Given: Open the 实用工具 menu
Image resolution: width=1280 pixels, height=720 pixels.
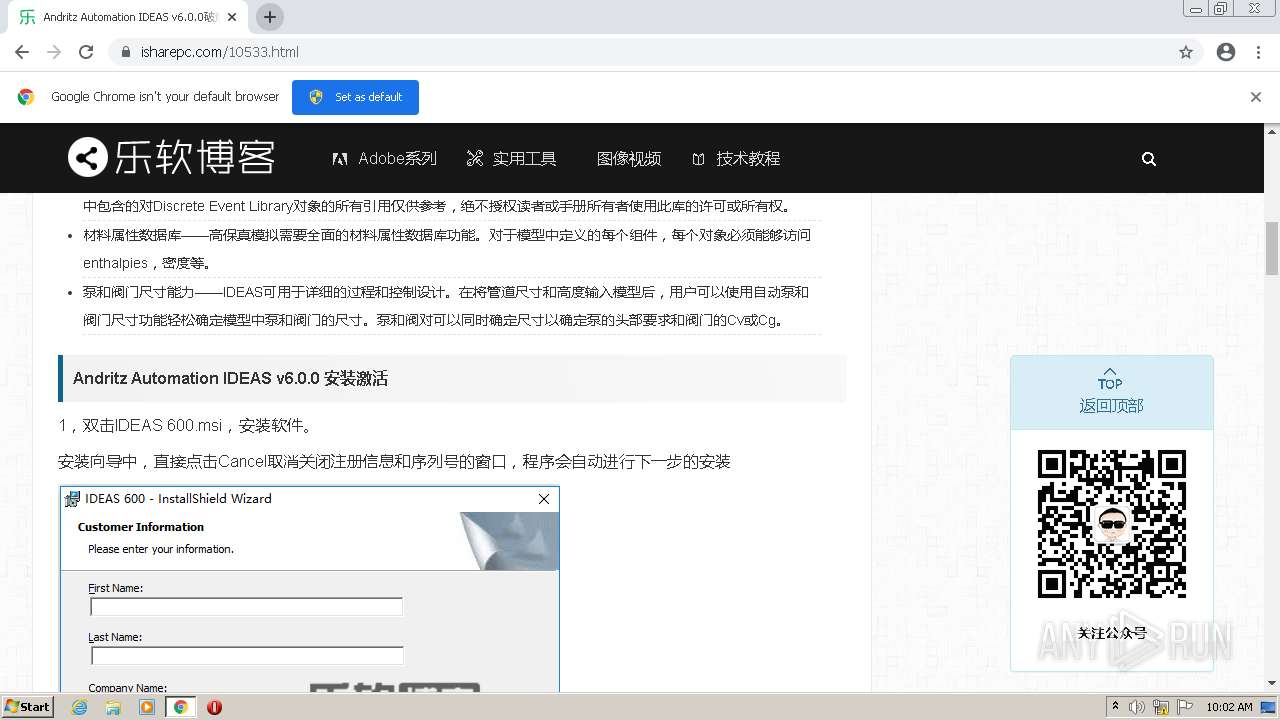Looking at the screenshot, I should pos(511,158).
